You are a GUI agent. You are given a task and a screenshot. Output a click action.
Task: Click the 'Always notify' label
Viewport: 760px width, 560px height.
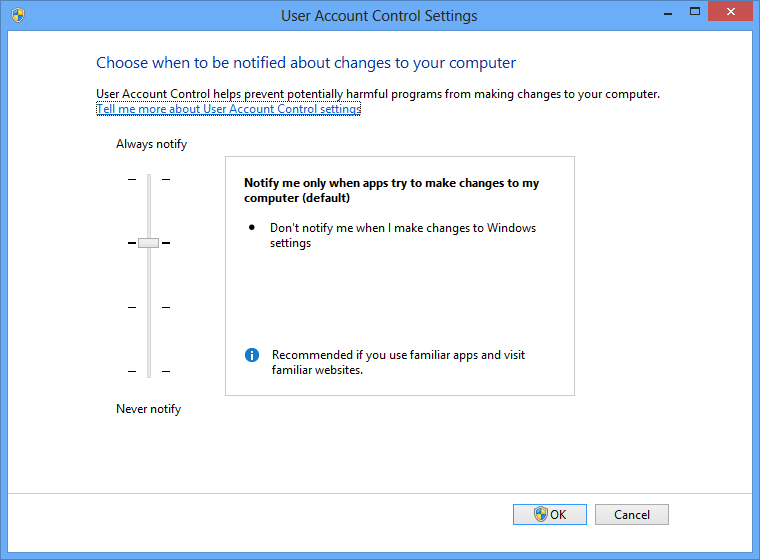click(151, 144)
